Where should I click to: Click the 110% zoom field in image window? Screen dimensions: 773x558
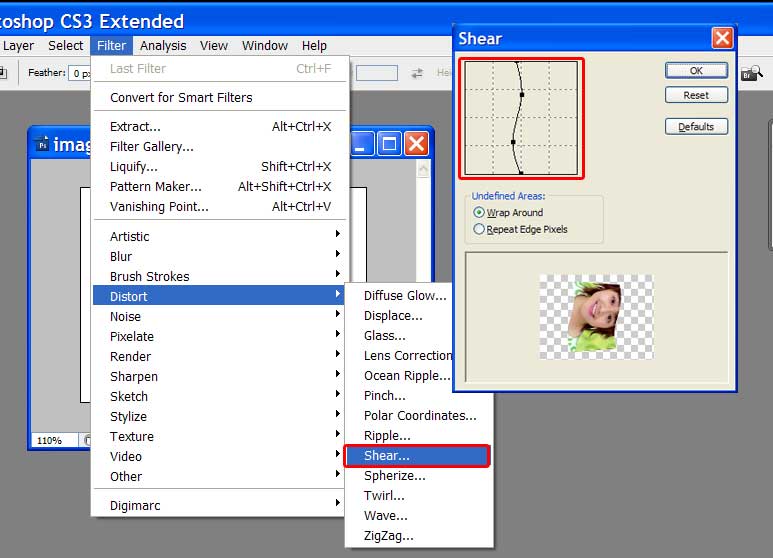[55, 440]
